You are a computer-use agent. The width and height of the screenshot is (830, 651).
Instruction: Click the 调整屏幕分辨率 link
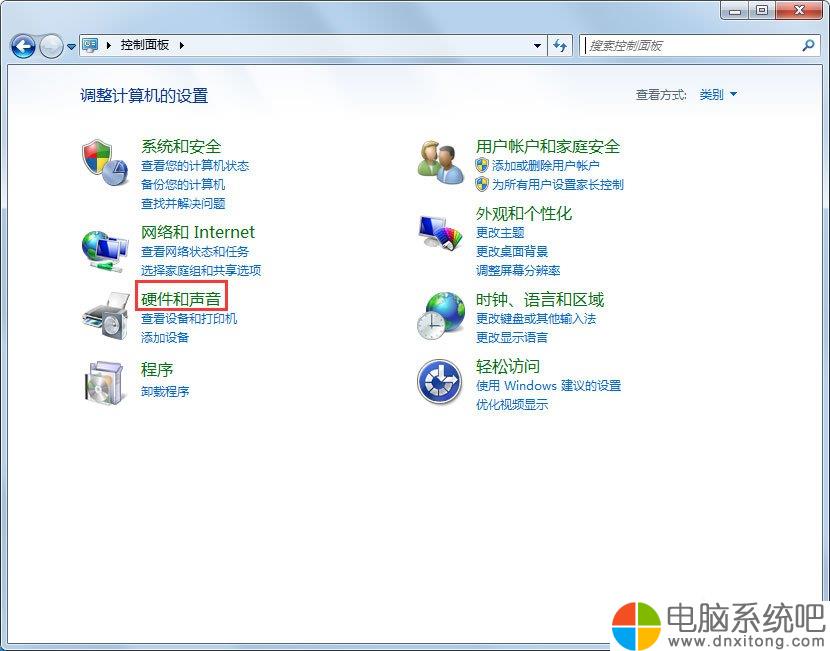(x=518, y=270)
